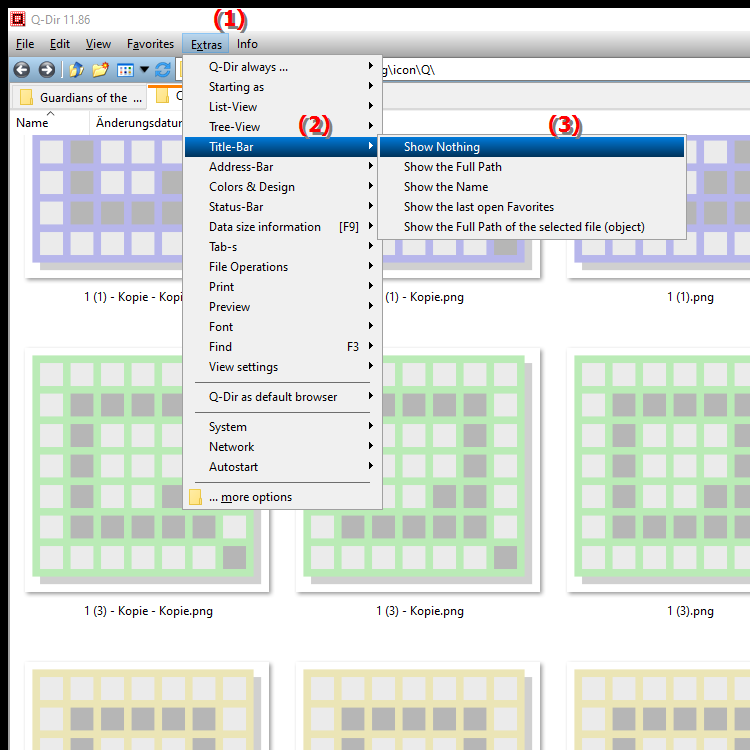Select thumbnail 1 (3) - Kopie.png

[x=461, y=470]
